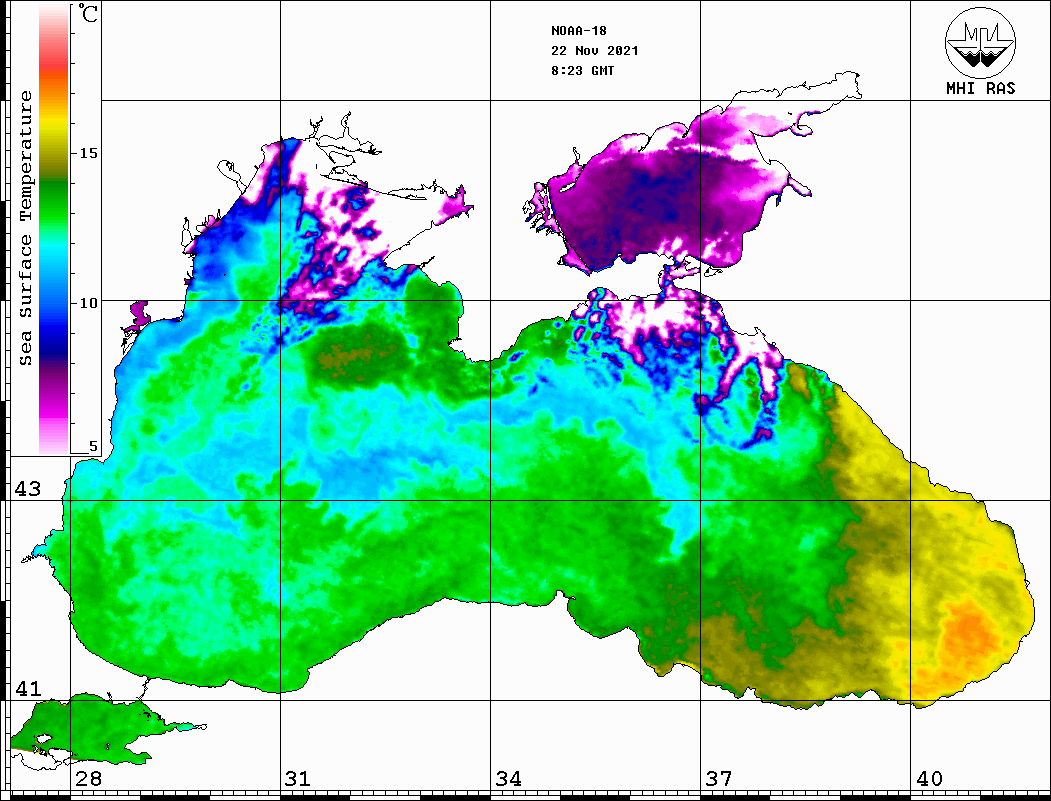Click the '5' tick on temperature scale
1051x801 pixels.
tap(93, 446)
